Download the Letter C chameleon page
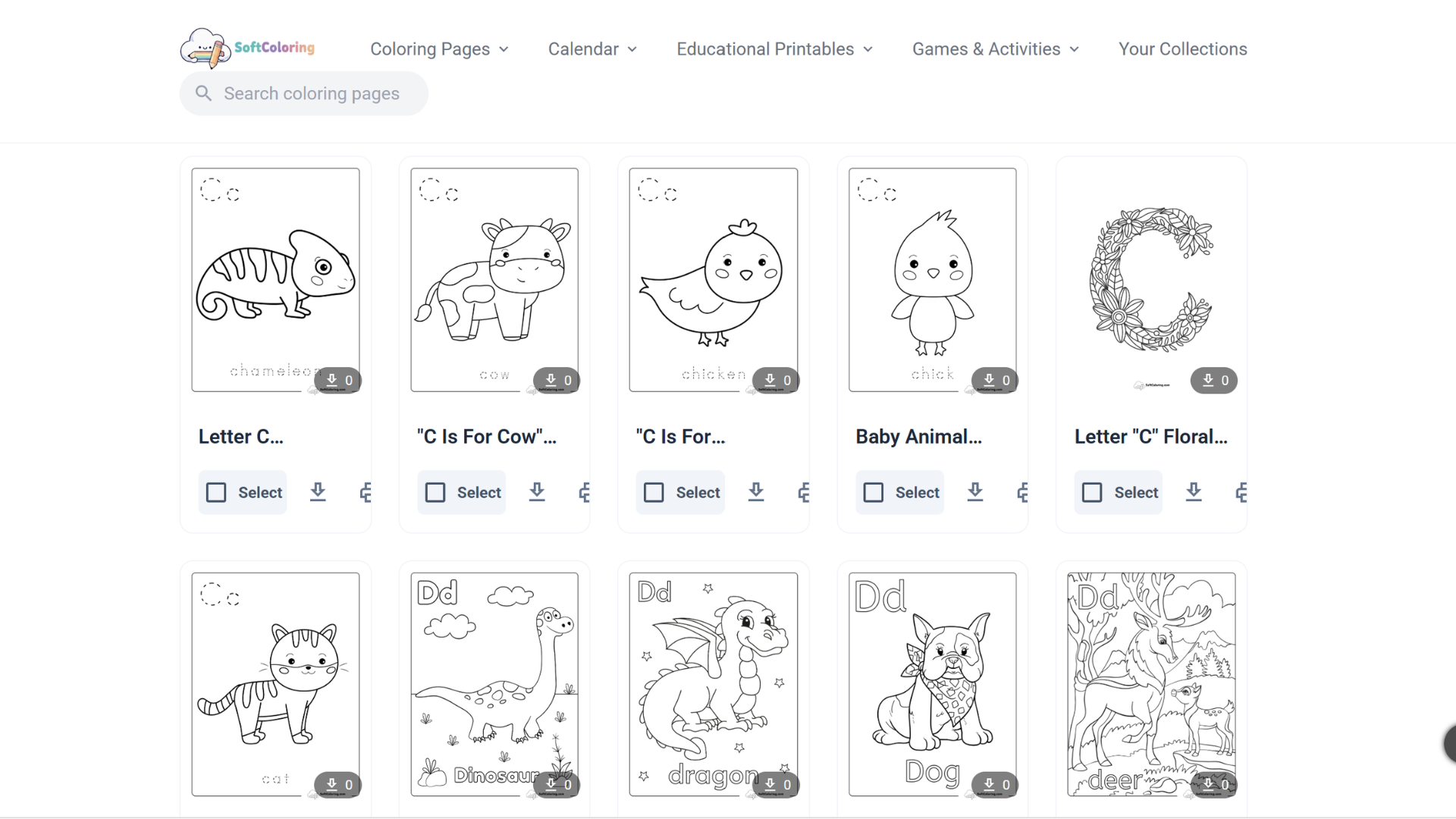The image size is (1456, 819). (318, 492)
